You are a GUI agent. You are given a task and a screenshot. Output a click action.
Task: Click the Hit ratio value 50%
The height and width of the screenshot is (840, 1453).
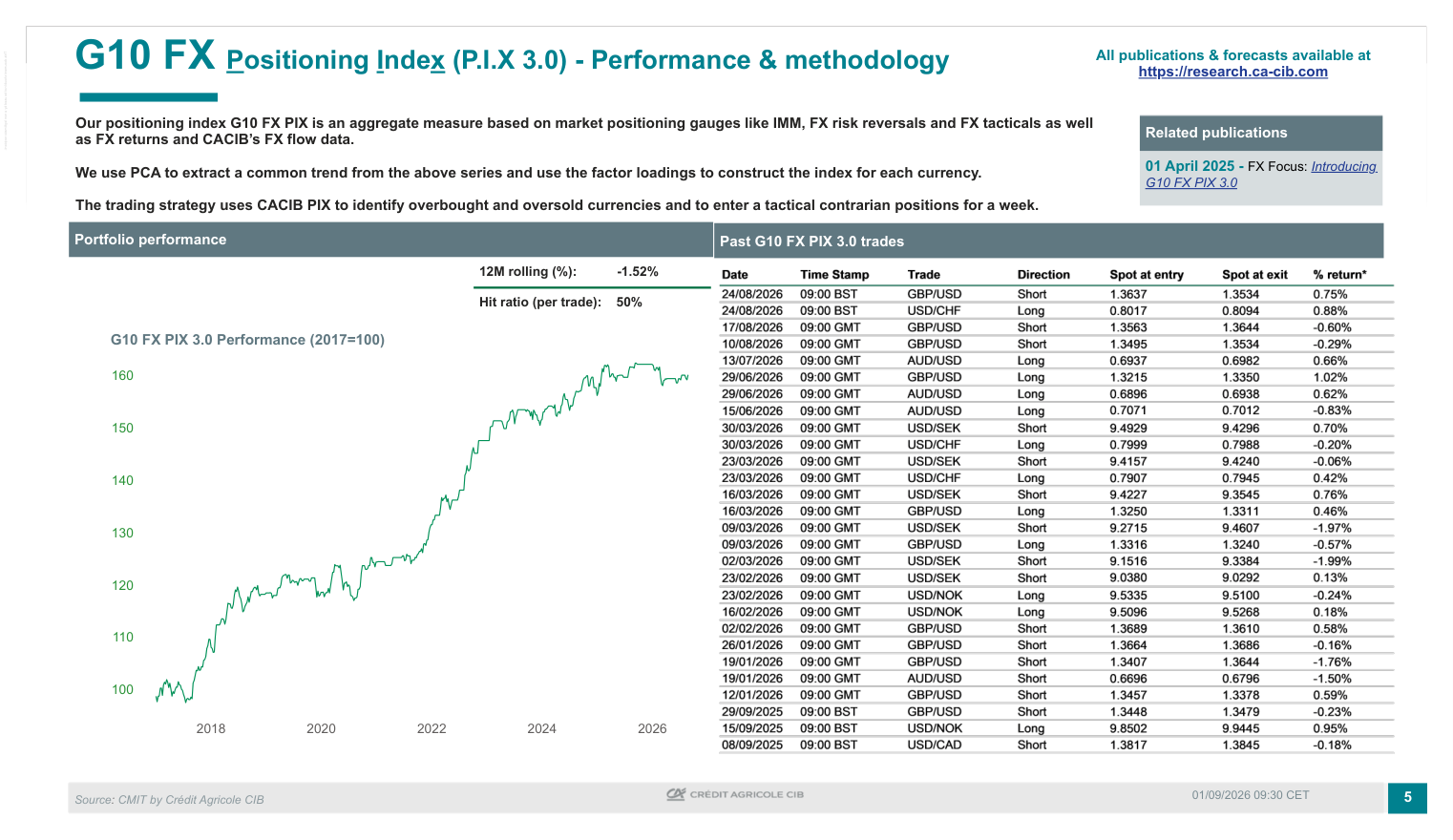click(x=629, y=303)
